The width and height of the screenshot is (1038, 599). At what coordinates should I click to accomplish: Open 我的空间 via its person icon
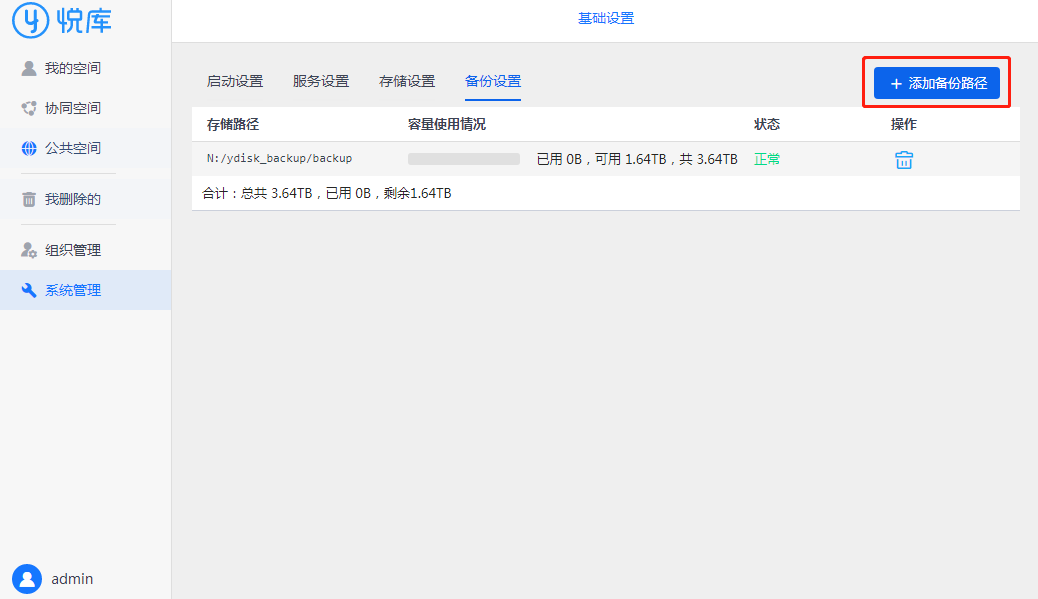click(28, 68)
